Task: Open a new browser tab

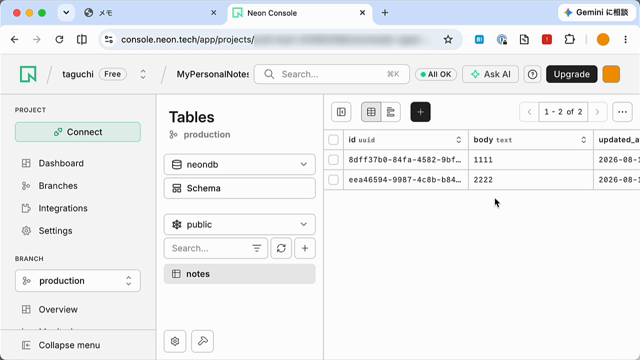Action: point(385,13)
